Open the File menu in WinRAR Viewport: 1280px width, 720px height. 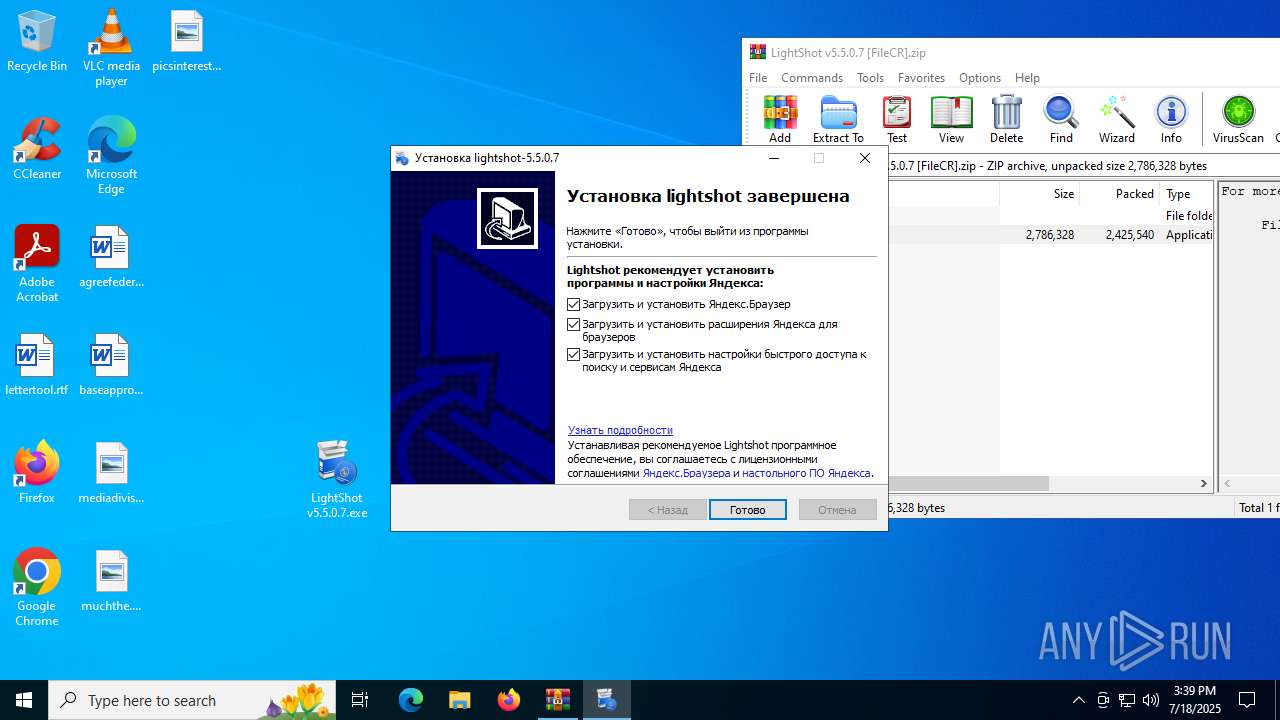coord(758,77)
